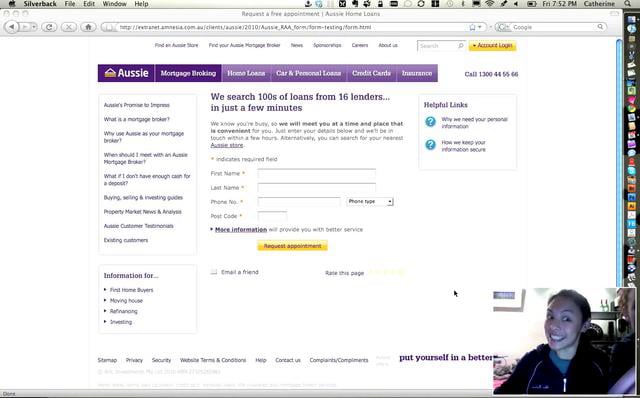Click the browser Forward arrow button
Image resolution: width=640 pixels, height=398 pixels.
24,27
